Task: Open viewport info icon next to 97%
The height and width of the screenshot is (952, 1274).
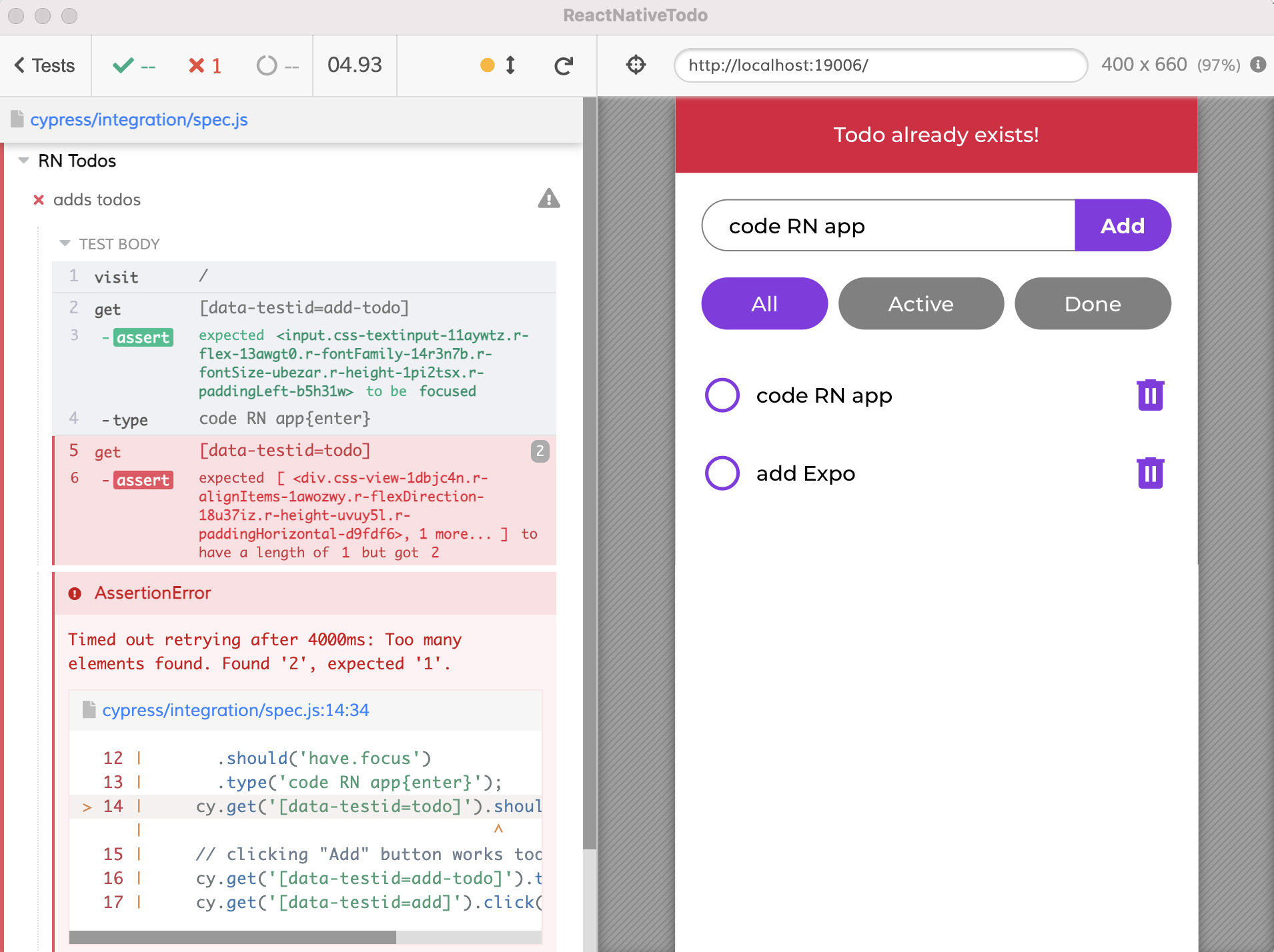Action: pyautogui.click(x=1258, y=65)
